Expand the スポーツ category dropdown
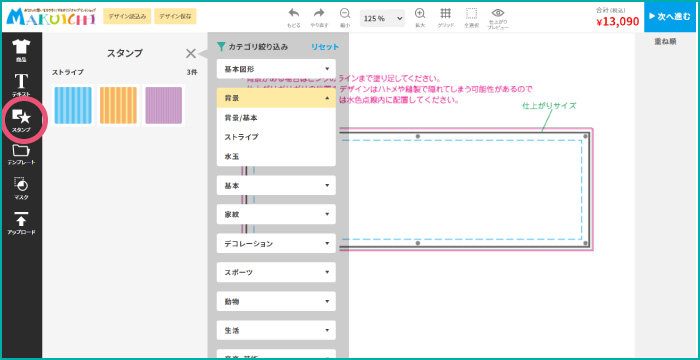700x360 pixels. pyautogui.click(x=276, y=272)
